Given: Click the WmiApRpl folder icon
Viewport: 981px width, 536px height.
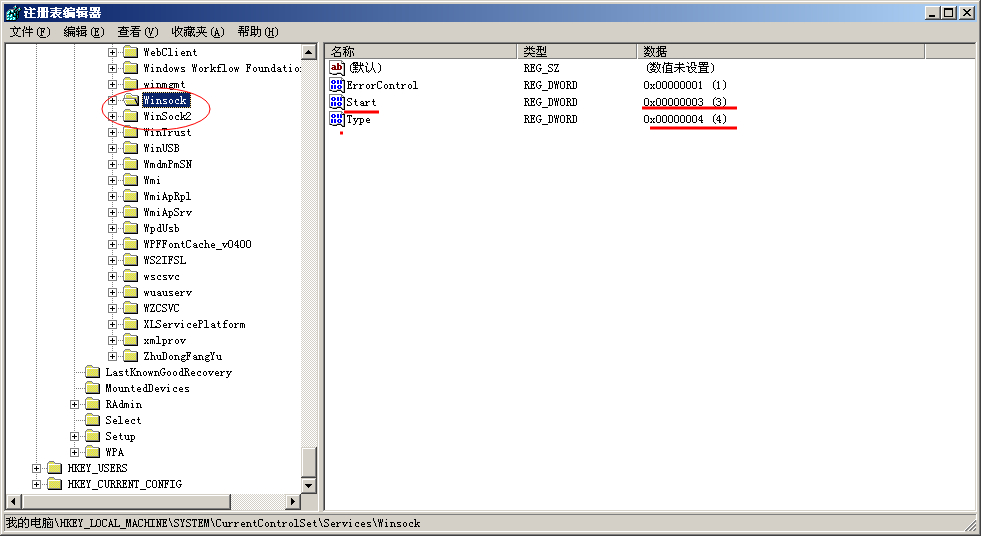Looking at the screenshot, I should [131, 196].
